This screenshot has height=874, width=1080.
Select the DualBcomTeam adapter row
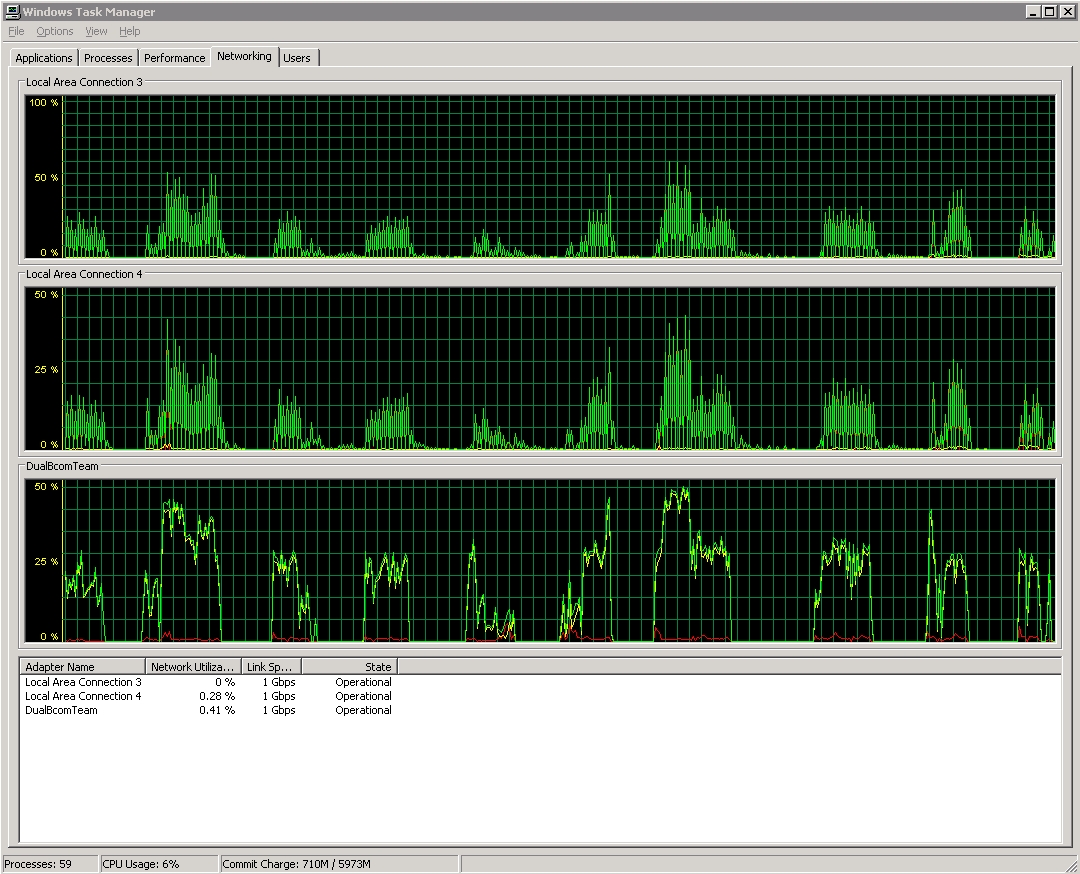click(x=60, y=710)
